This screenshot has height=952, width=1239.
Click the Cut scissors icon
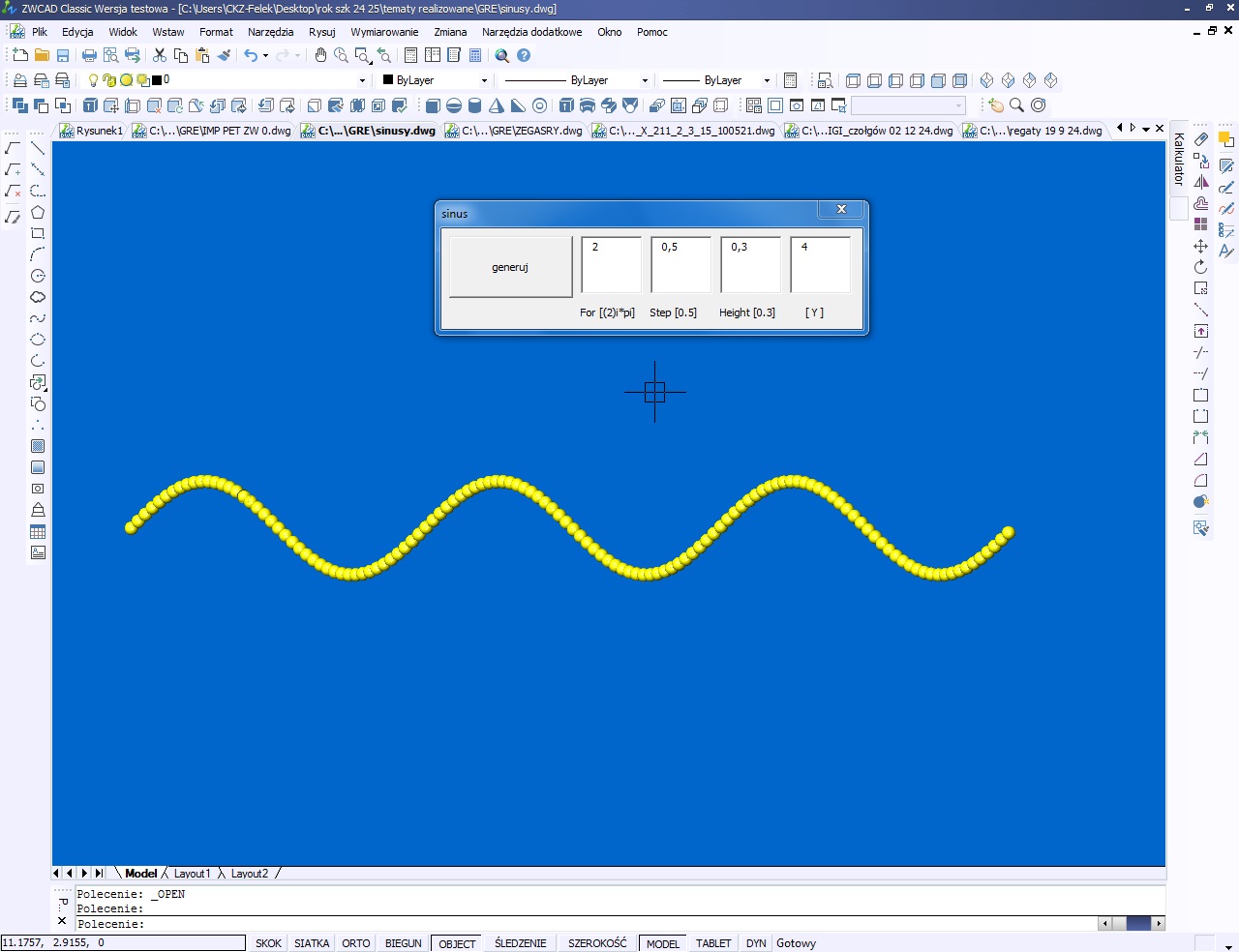[x=160, y=56]
